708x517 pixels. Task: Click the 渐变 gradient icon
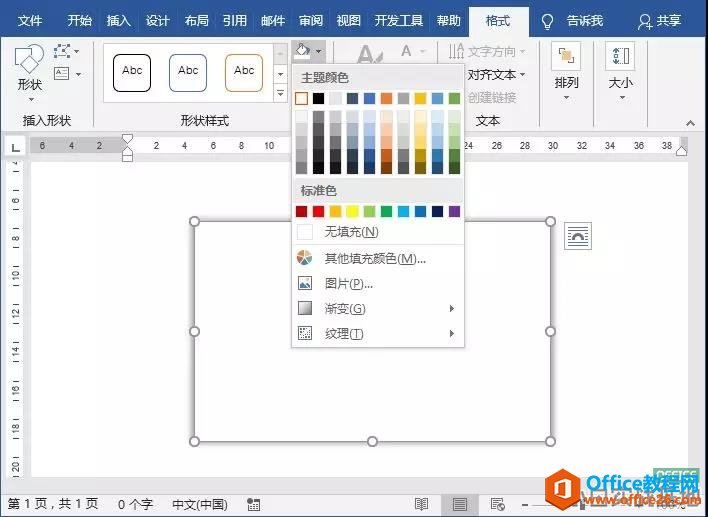305,308
